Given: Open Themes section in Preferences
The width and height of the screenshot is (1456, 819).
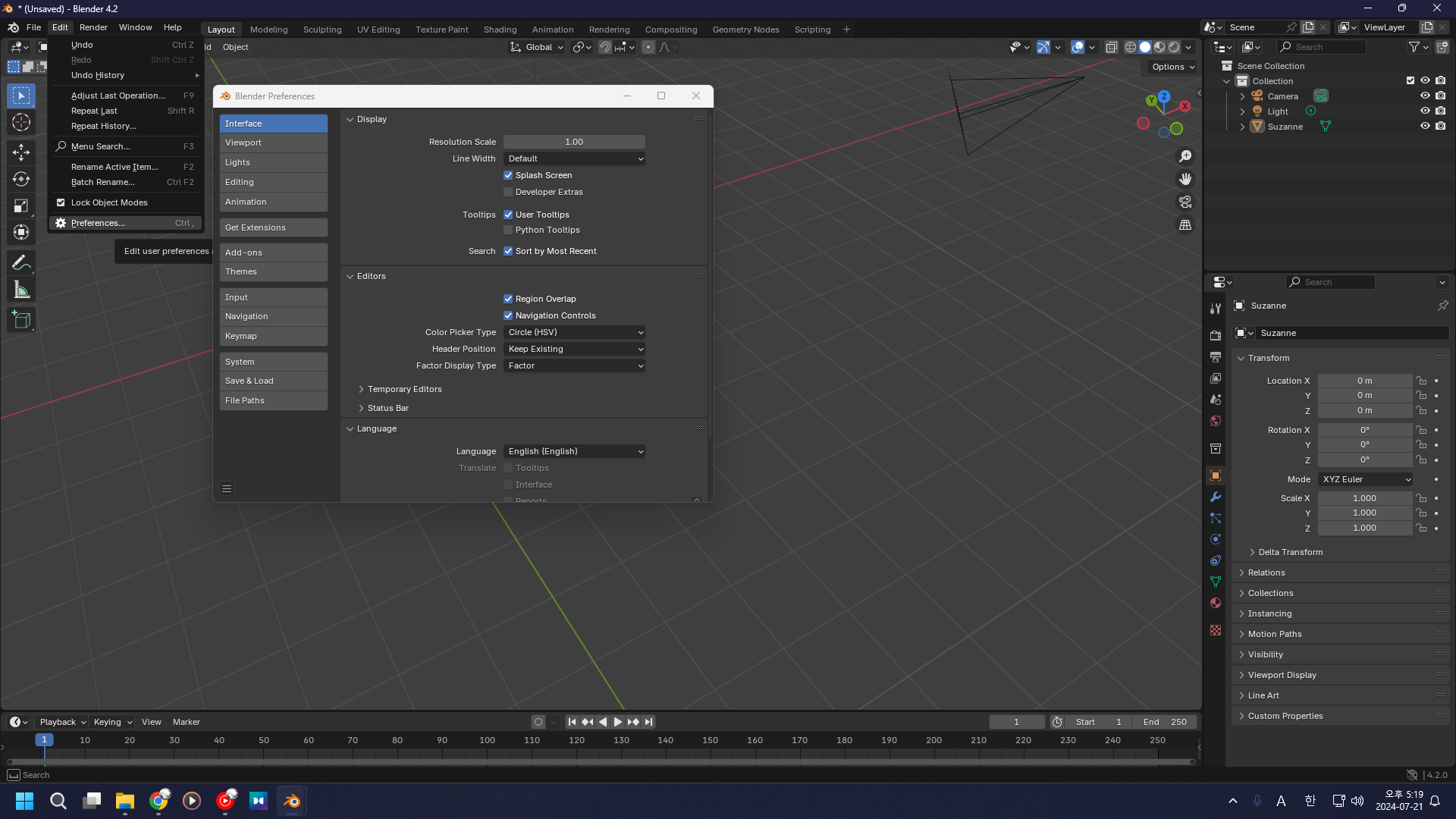Looking at the screenshot, I should (x=274, y=271).
